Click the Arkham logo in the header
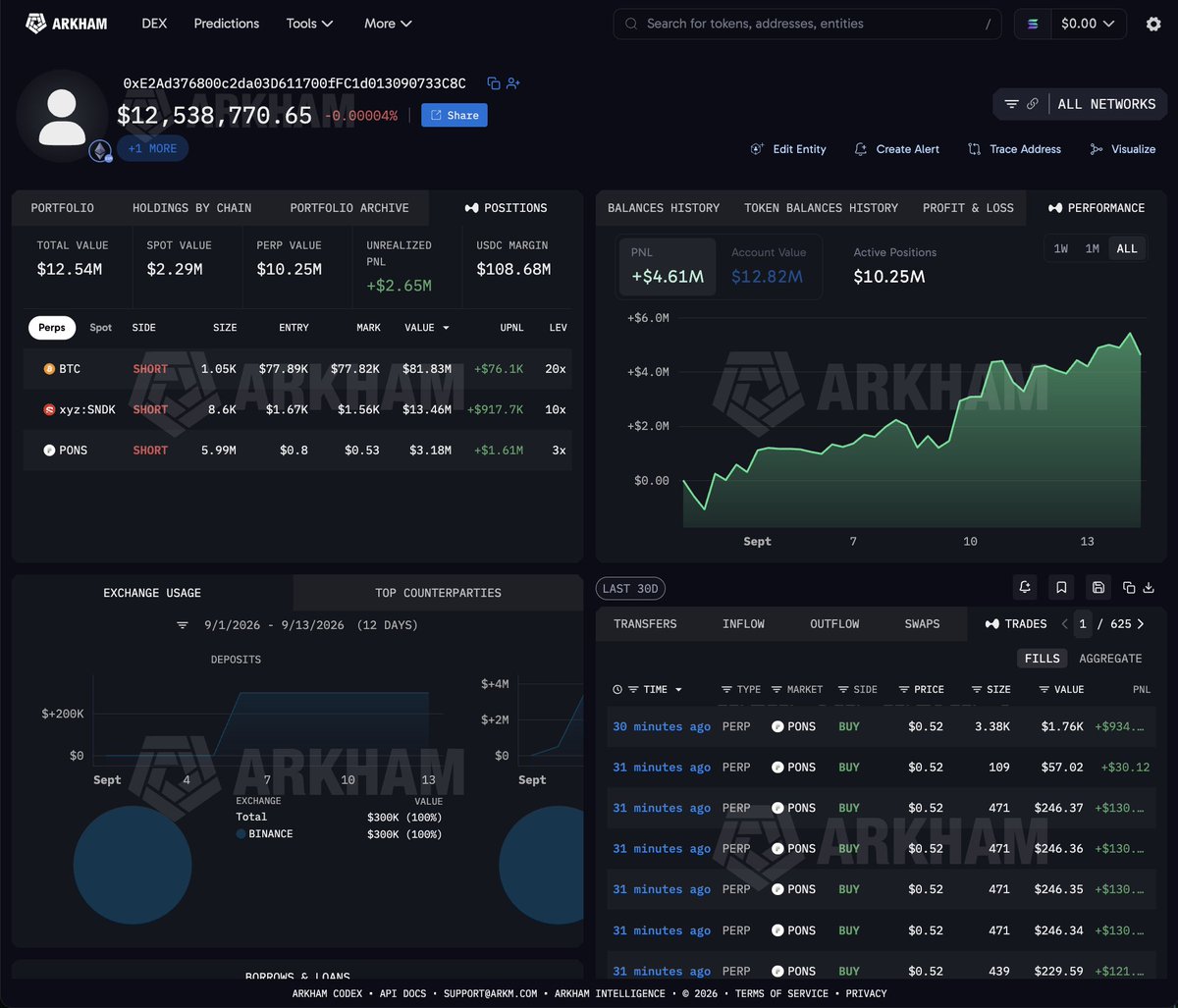The image size is (1178, 1008). point(67,24)
